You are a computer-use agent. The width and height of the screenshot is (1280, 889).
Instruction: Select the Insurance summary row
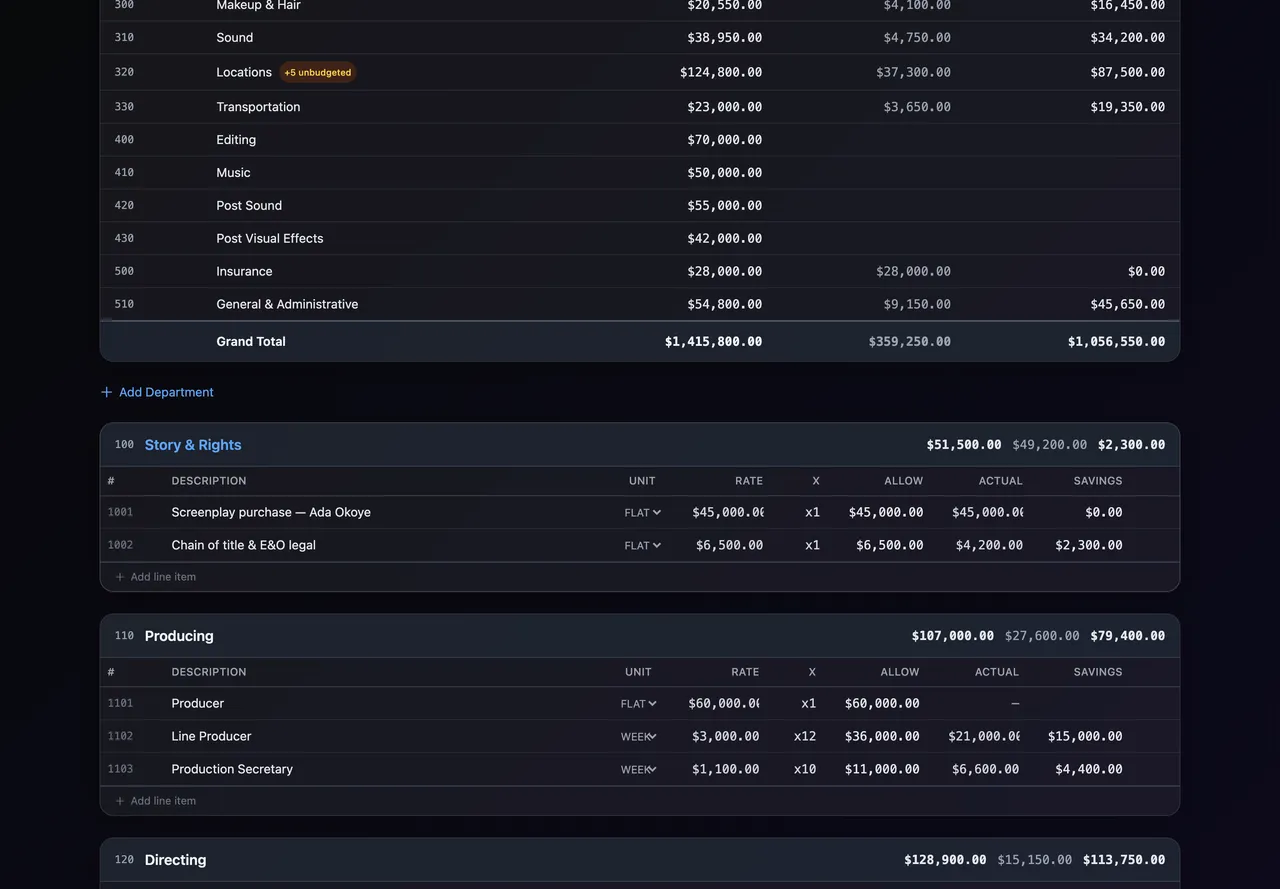(640, 272)
